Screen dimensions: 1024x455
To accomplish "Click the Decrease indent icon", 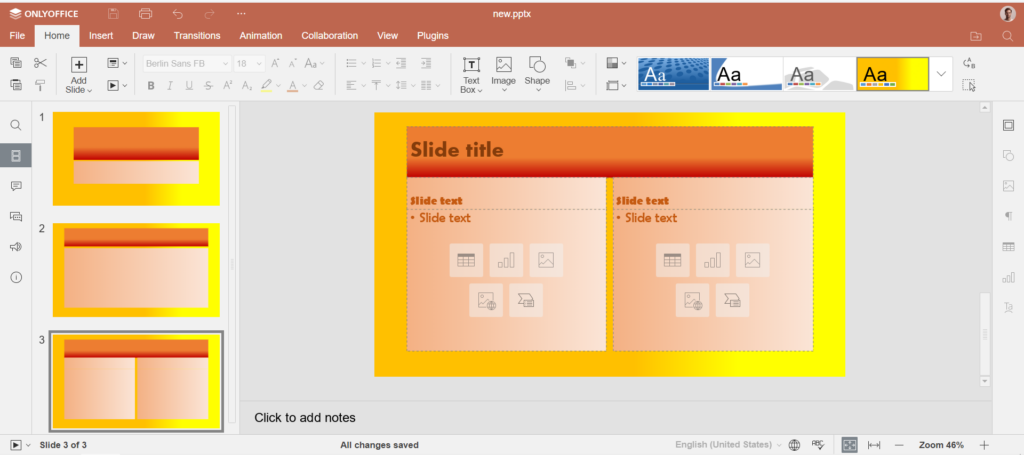I will [x=401, y=63].
